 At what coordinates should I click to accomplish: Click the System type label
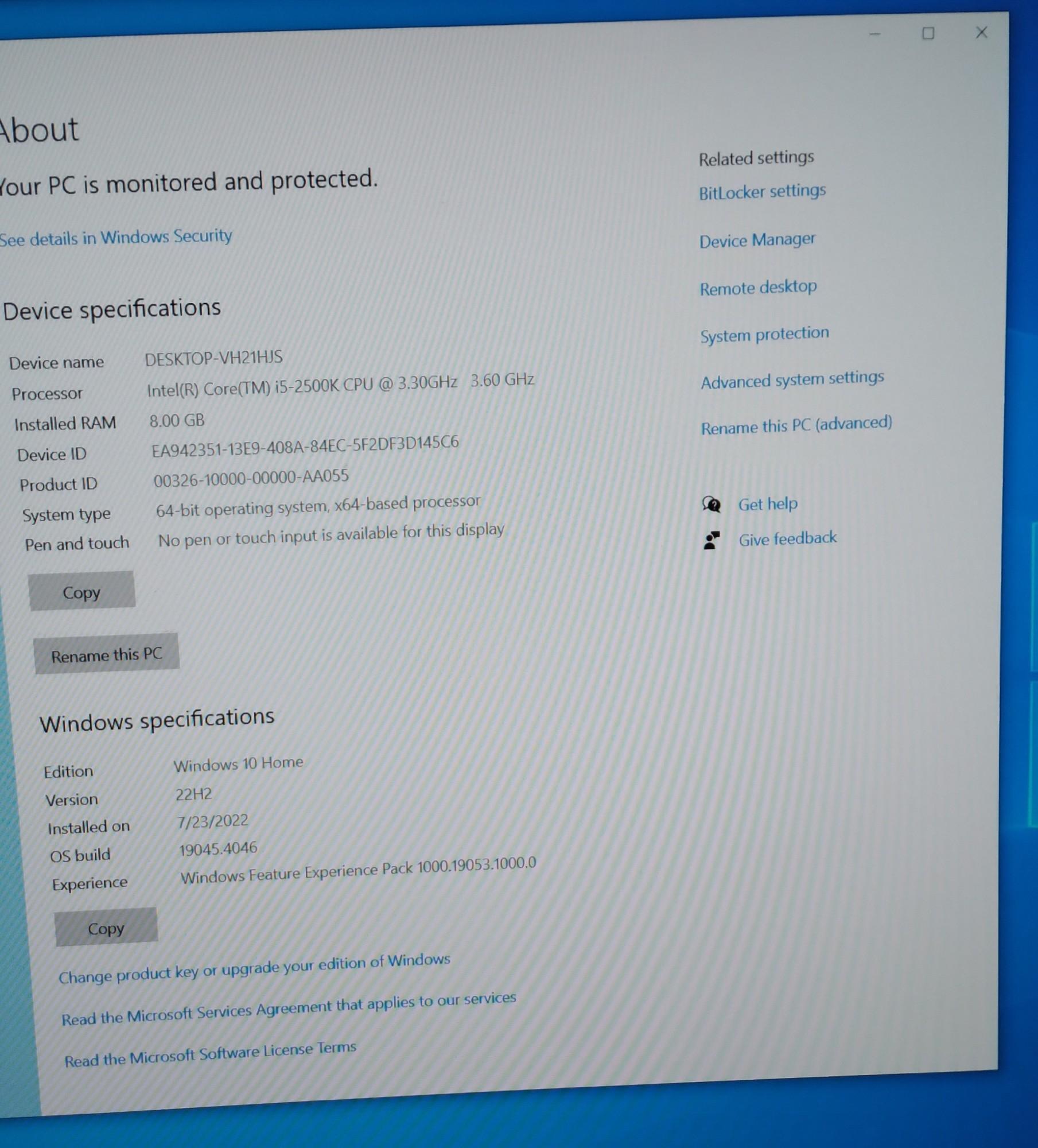67,515
